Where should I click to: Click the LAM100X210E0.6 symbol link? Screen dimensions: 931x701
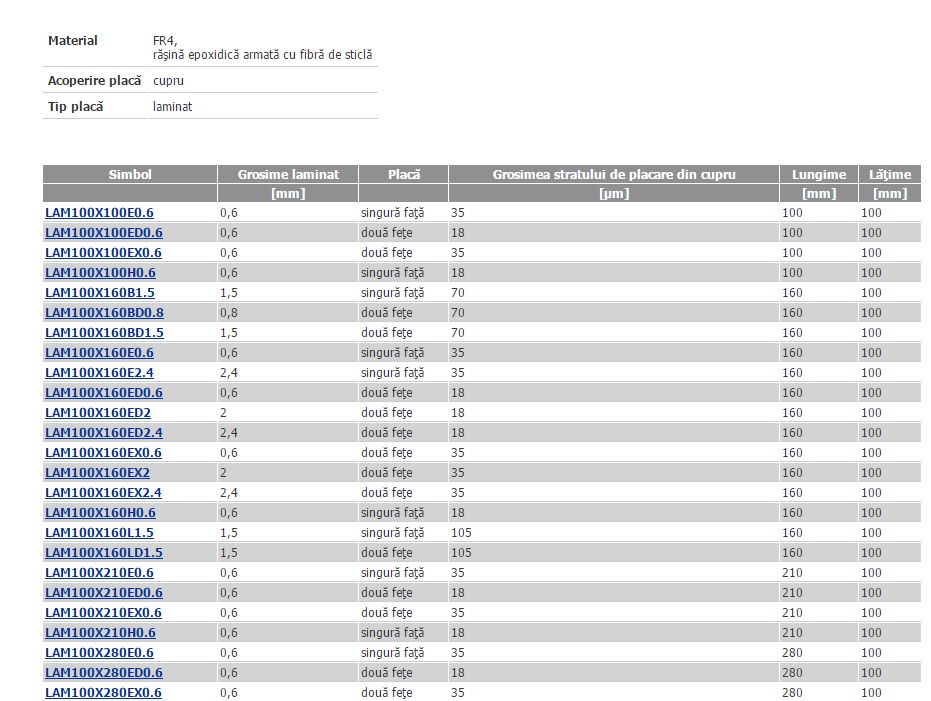(x=99, y=573)
